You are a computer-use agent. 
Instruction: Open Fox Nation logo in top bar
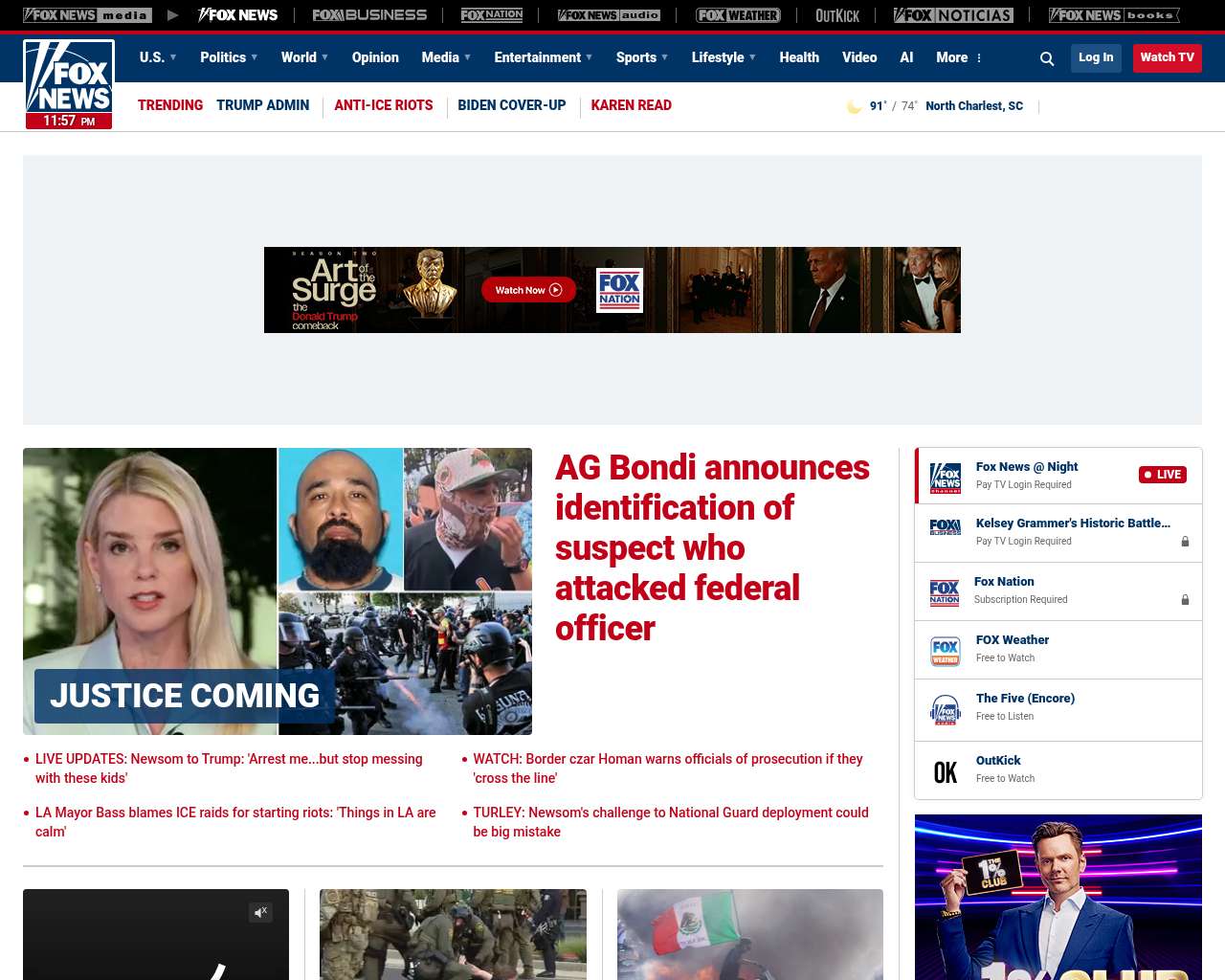[x=492, y=15]
